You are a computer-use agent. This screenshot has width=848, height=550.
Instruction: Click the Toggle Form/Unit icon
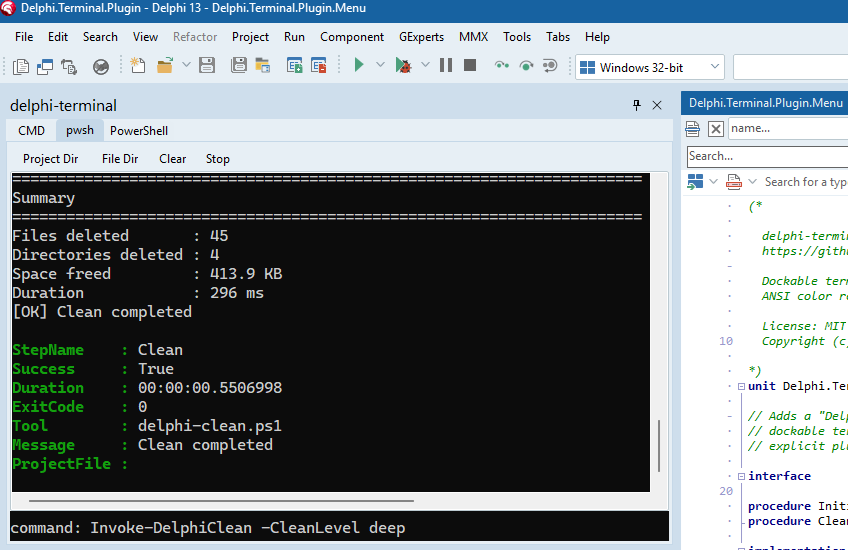tap(69, 67)
